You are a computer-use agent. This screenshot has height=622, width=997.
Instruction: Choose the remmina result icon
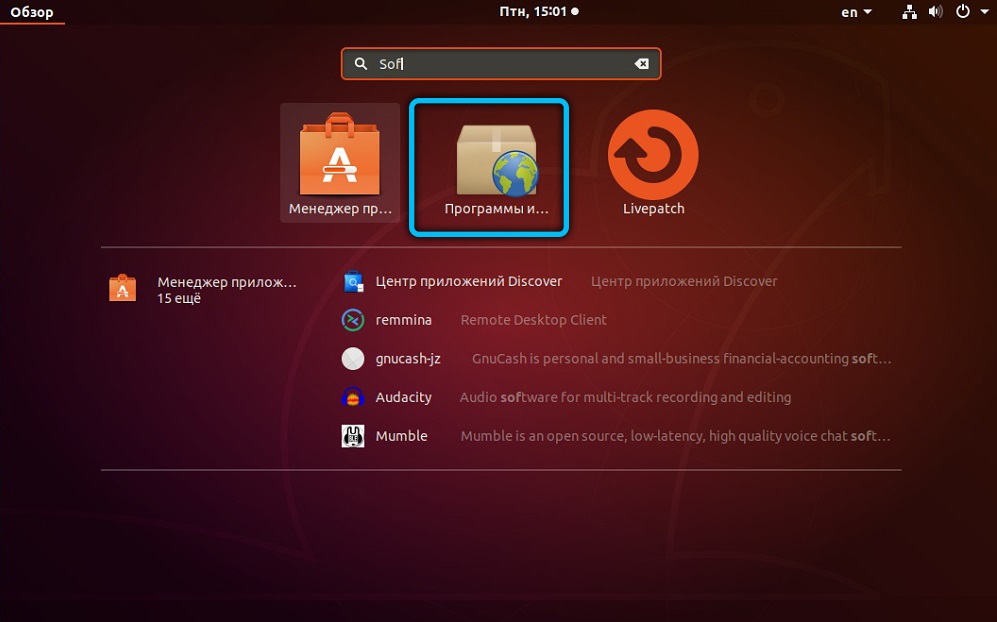pyautogui.click(x=353, y=320)
